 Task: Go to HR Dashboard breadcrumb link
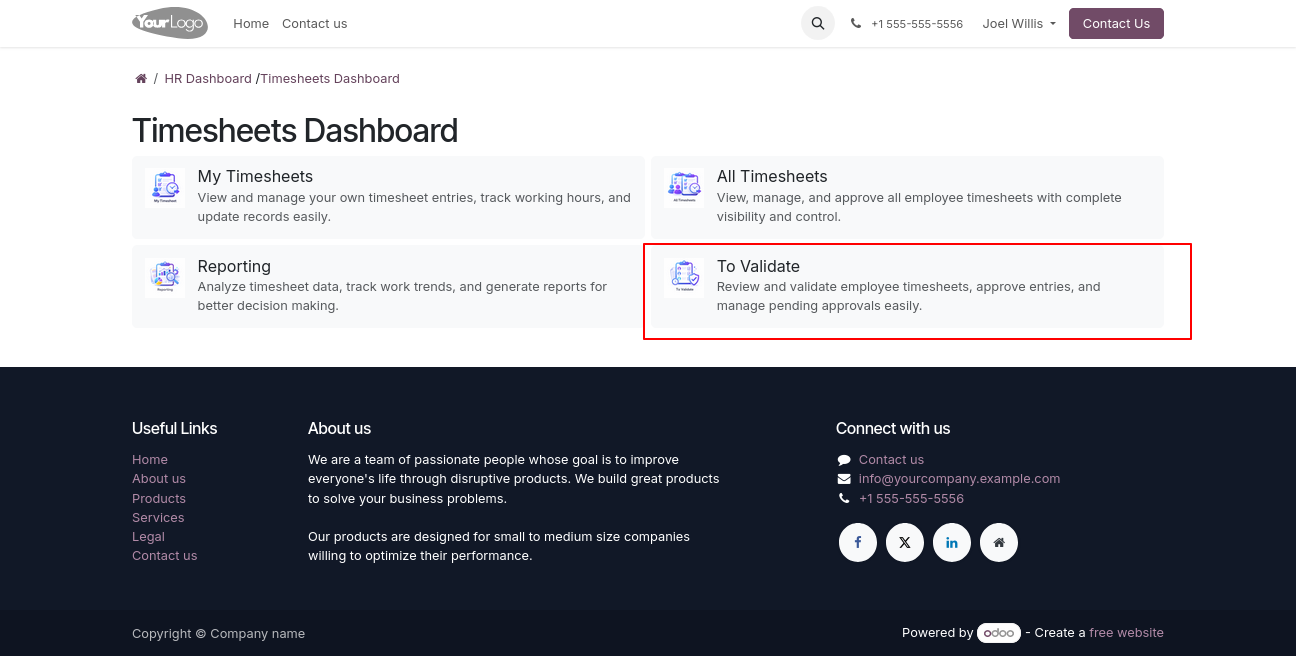click(x=208, y=79)
